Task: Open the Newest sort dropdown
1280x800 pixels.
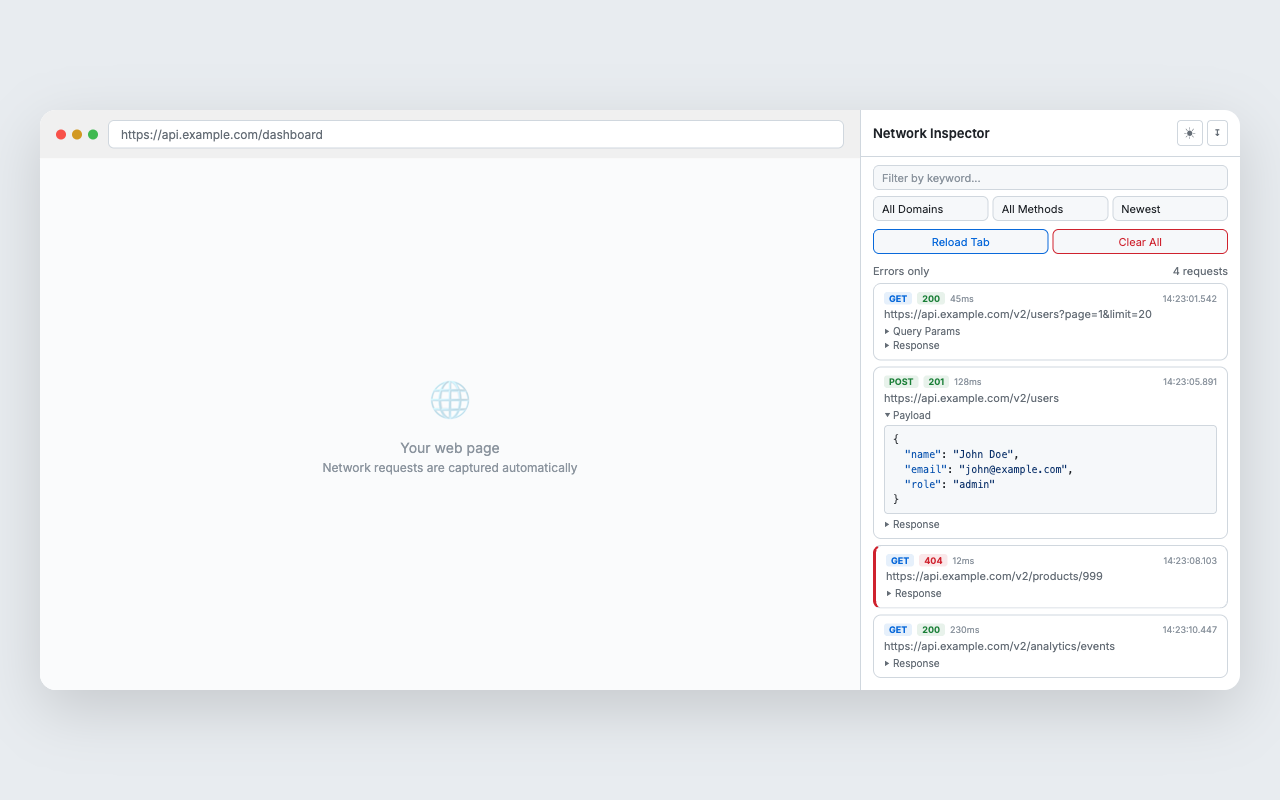Action: coord(1170,209)
